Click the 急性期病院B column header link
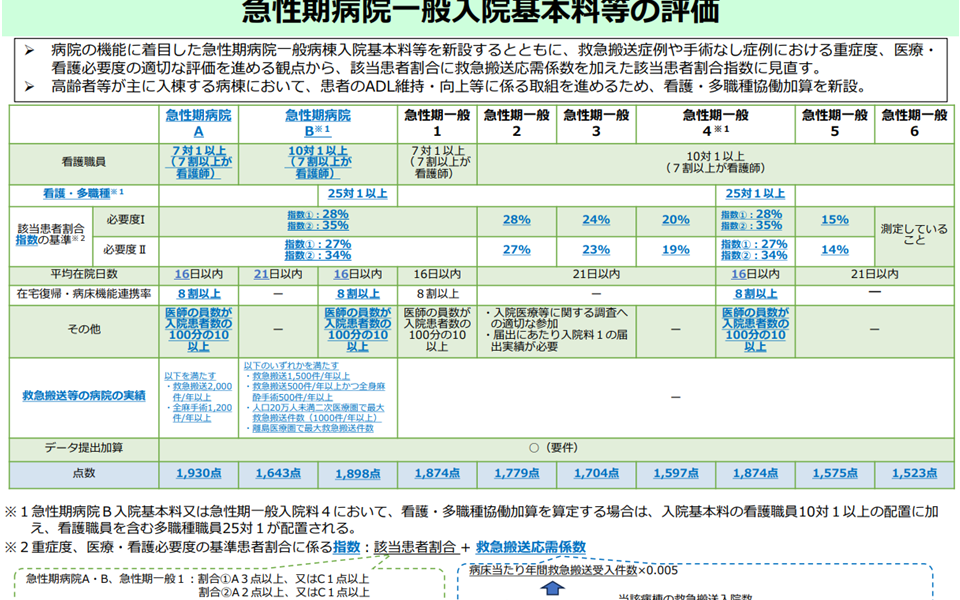960x600 pixels. click(x=317, y=123)
